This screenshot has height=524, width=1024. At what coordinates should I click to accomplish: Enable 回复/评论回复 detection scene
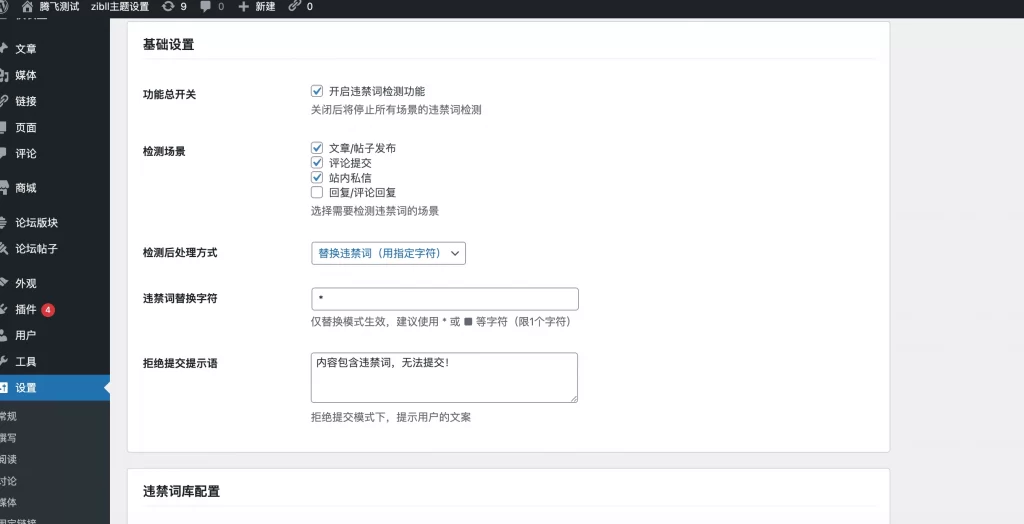pyautogui.click(x=317, y=192)
